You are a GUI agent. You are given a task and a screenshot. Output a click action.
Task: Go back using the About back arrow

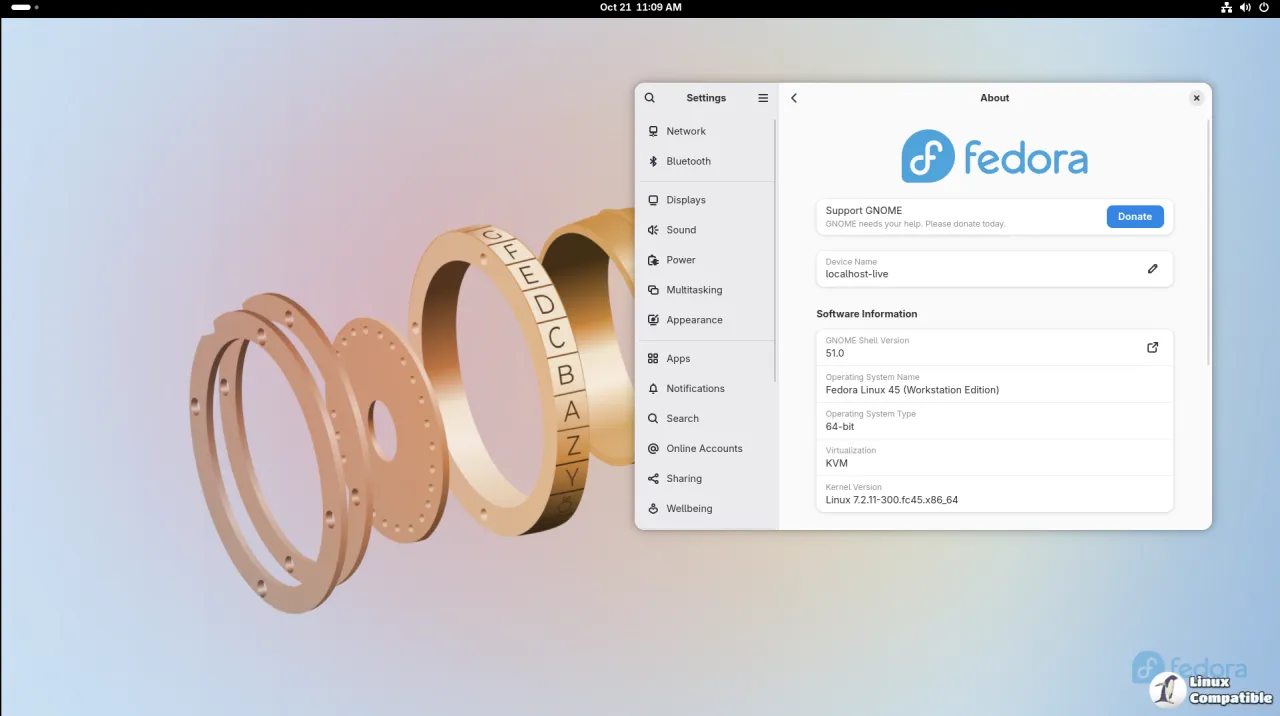point(794,98)
